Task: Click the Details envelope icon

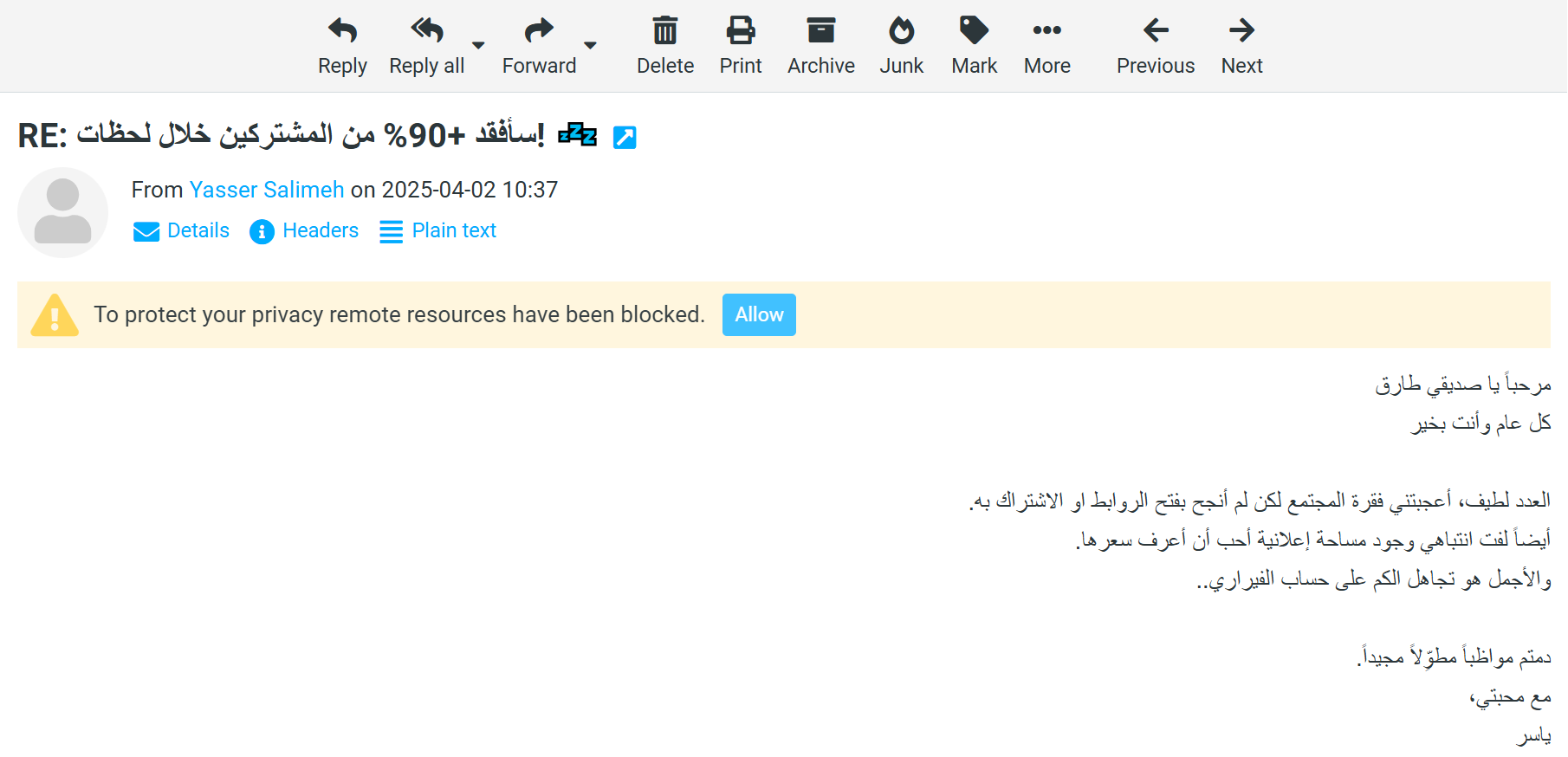Action: (146, 231)
